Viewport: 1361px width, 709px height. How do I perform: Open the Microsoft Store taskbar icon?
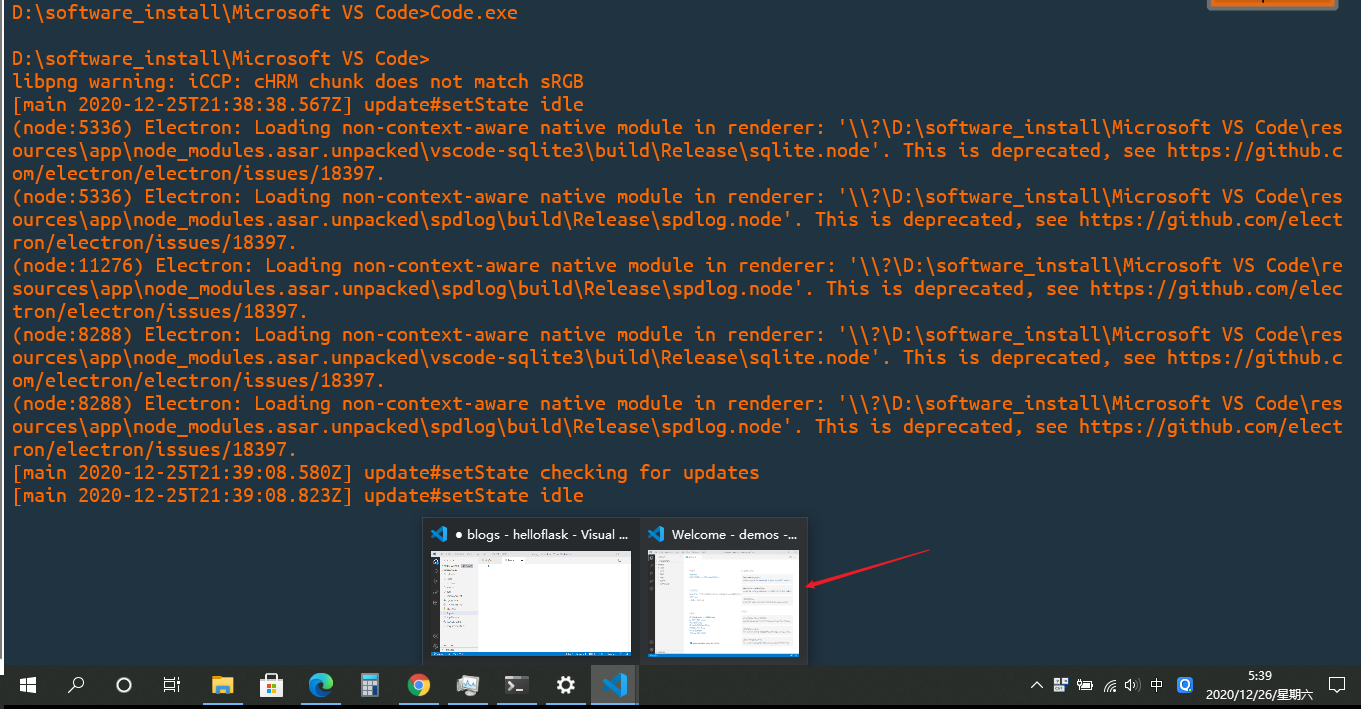point(271,685)
